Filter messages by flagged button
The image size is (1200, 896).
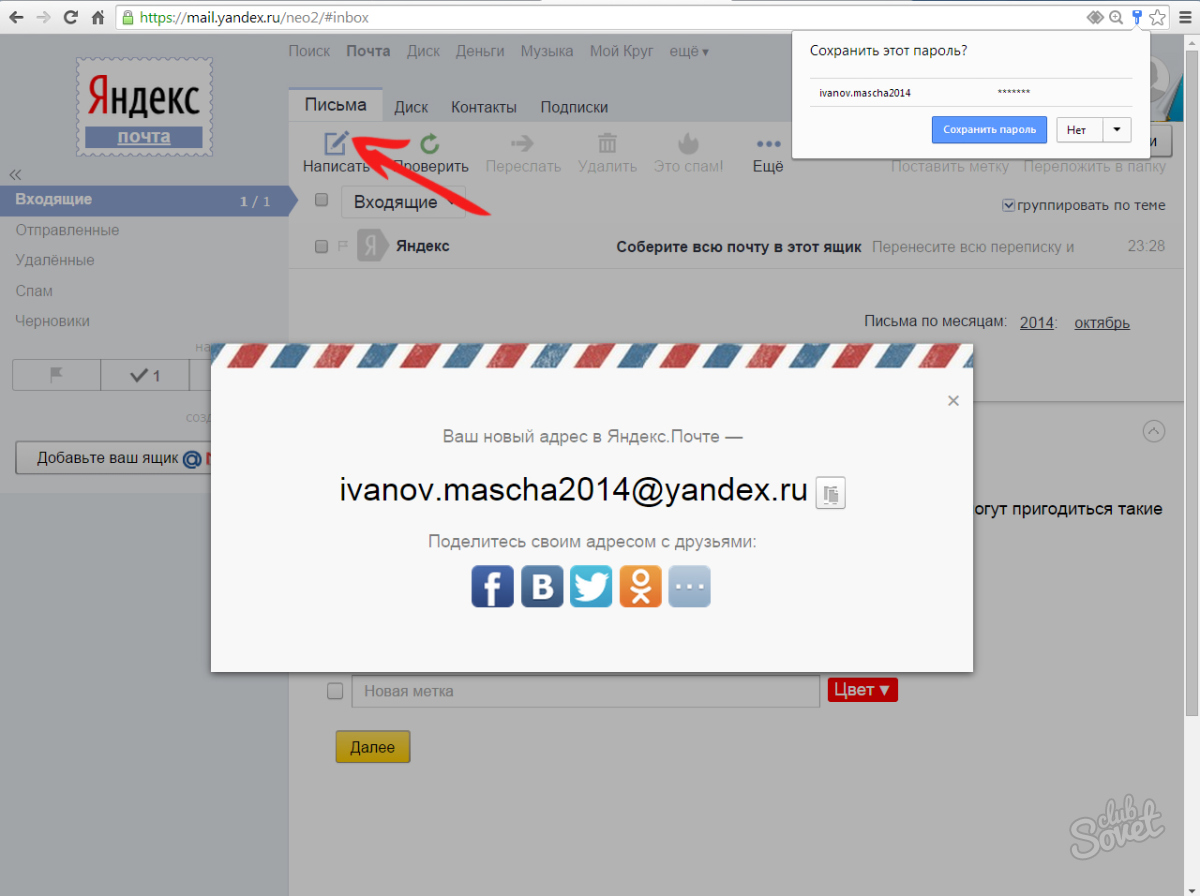pyautogui.click(x=56, y=375)
